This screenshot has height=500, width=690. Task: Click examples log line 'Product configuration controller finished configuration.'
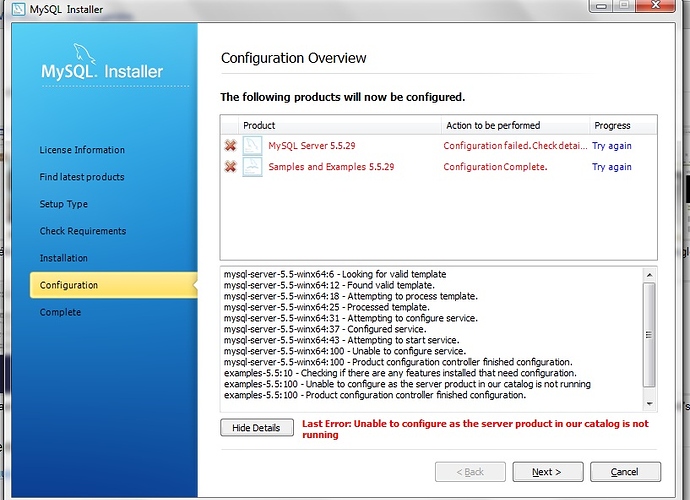pos(375,395)
